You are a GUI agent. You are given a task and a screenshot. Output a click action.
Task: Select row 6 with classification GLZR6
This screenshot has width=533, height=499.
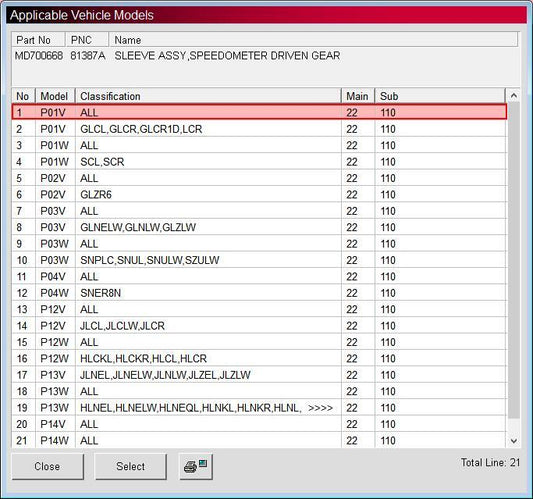coord(259,195)
